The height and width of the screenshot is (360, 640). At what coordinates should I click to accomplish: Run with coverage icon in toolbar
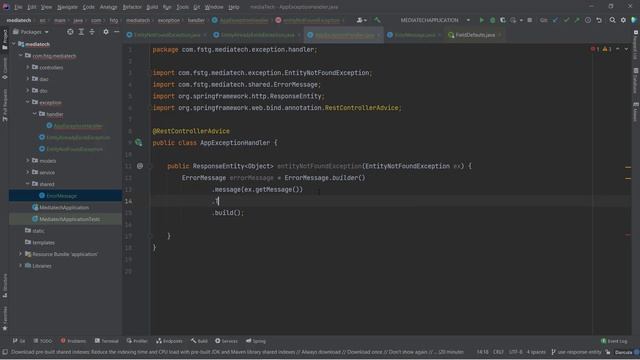pyautogui.click(x=503, y=20)
